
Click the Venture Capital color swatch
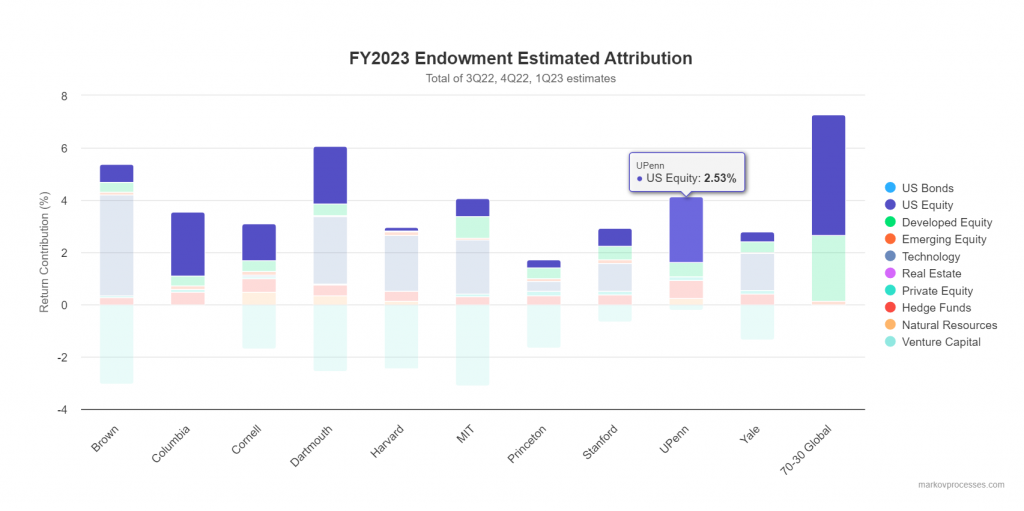pyautogui.click(x=889, y=341)
